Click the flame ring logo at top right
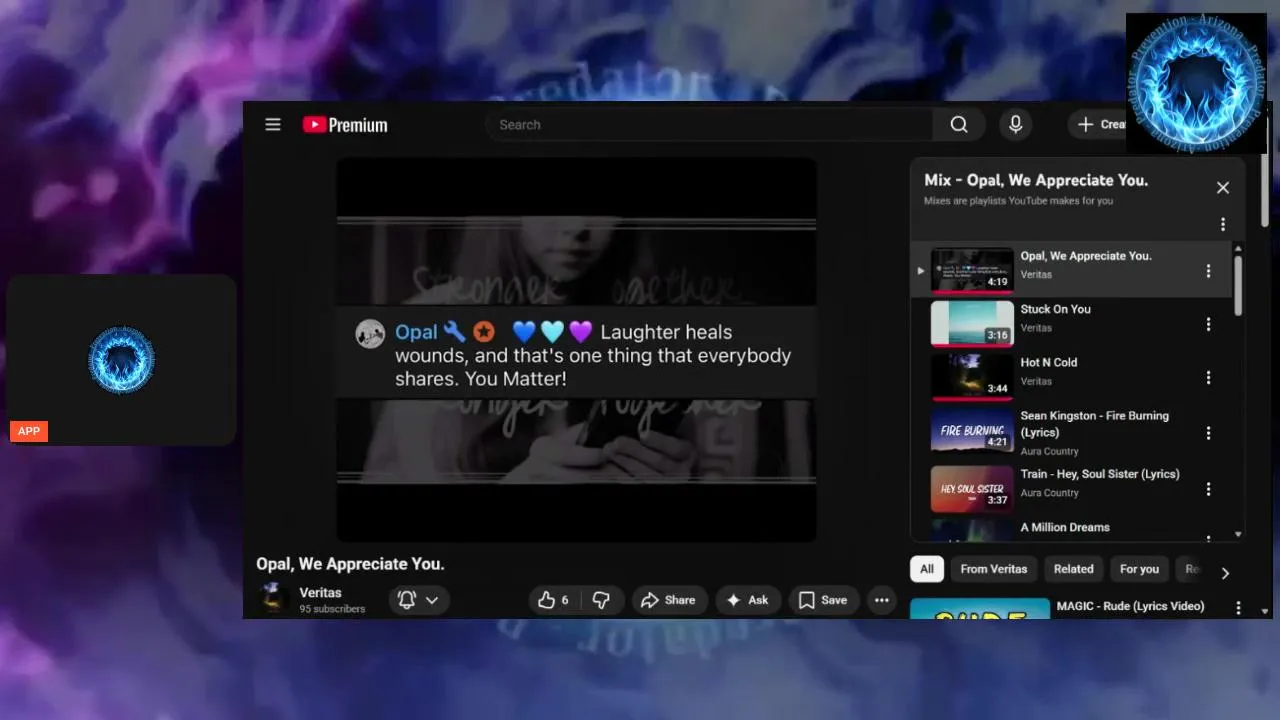 click(x=1196, y=82)
